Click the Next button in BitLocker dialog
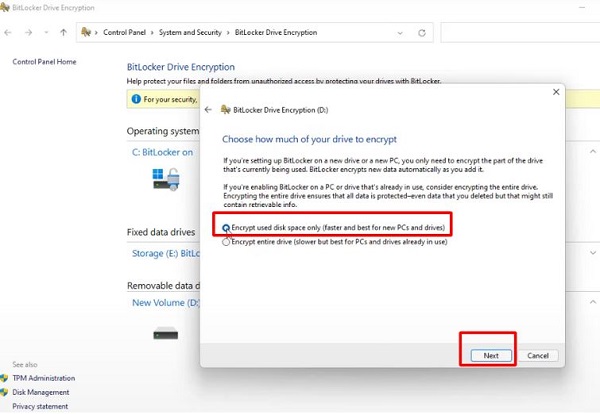 coord(491,355)
